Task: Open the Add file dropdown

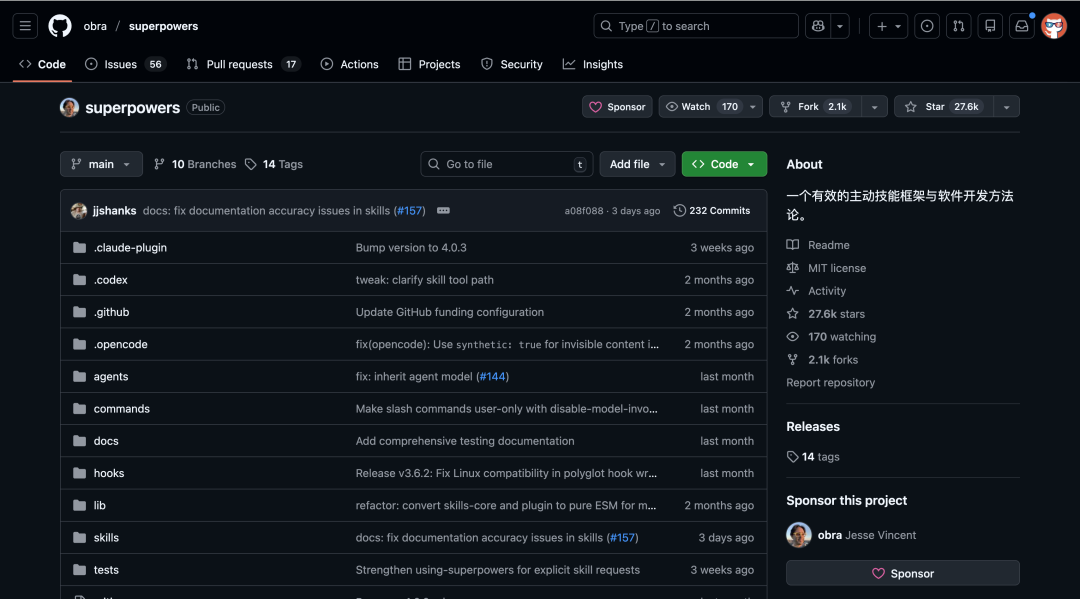Action: pos(637,164)
